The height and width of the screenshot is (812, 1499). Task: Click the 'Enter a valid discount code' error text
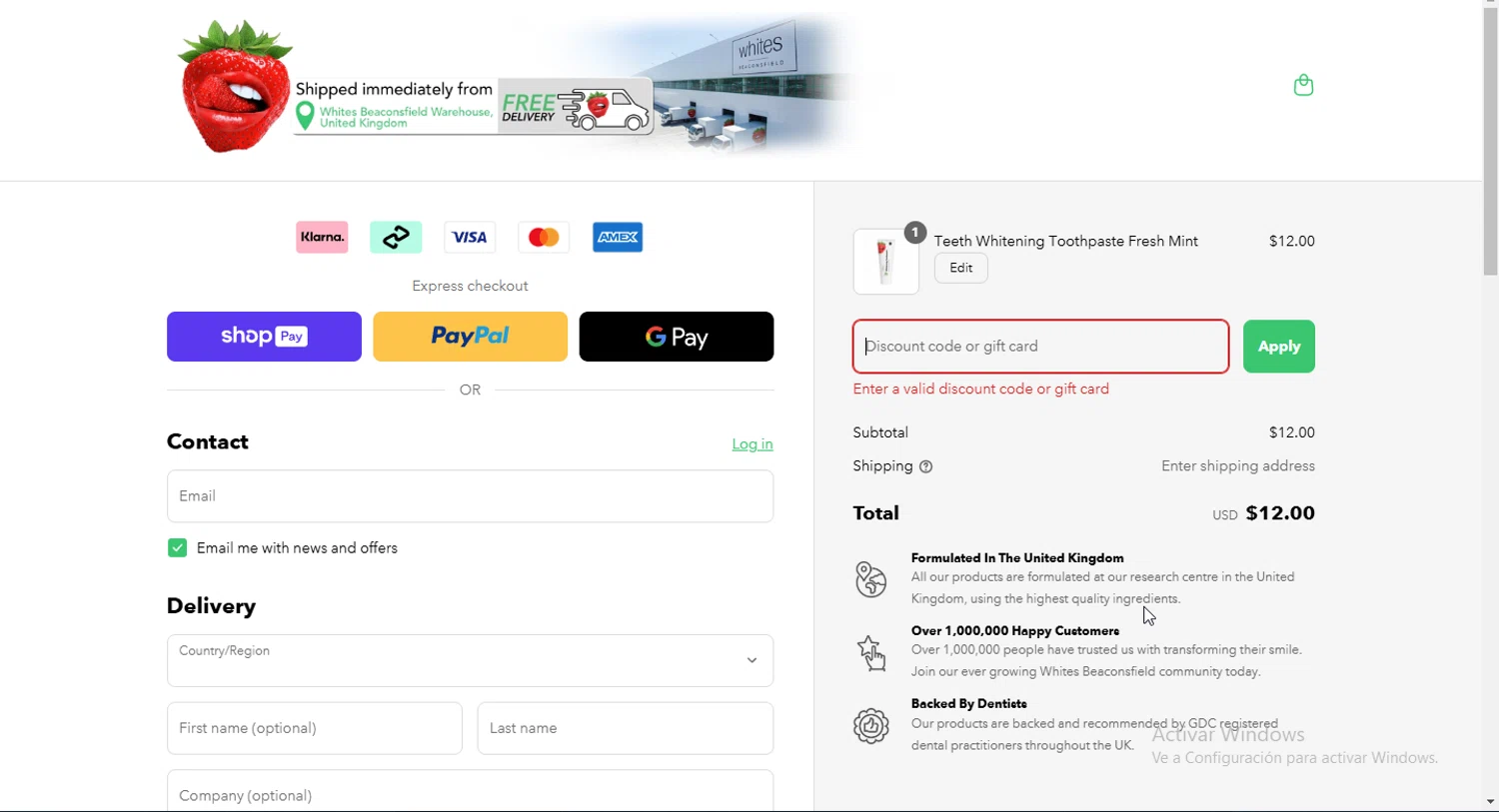(x=981, y=389)
